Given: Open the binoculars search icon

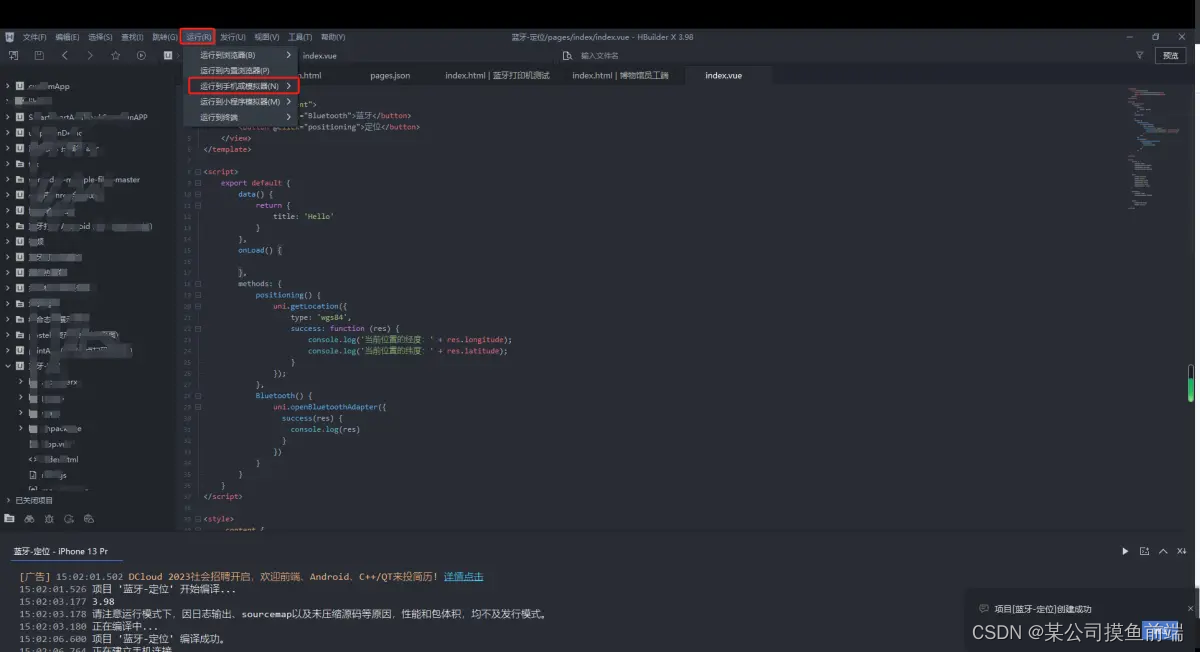Looking at the screenshot, I should (x=29, y=519).
